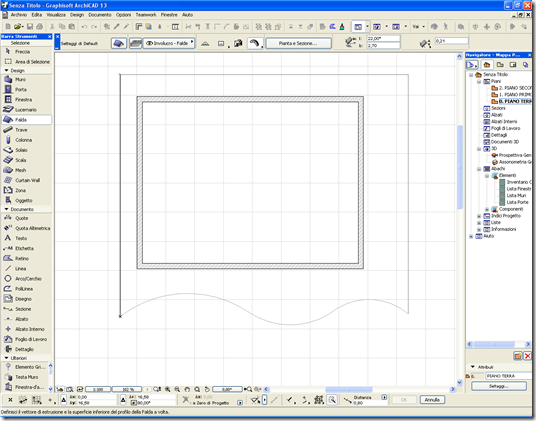The width and height of the screenshot is (536, 421).
Task: Collapse the Piani tree node
Action: [x=479, y=81]
